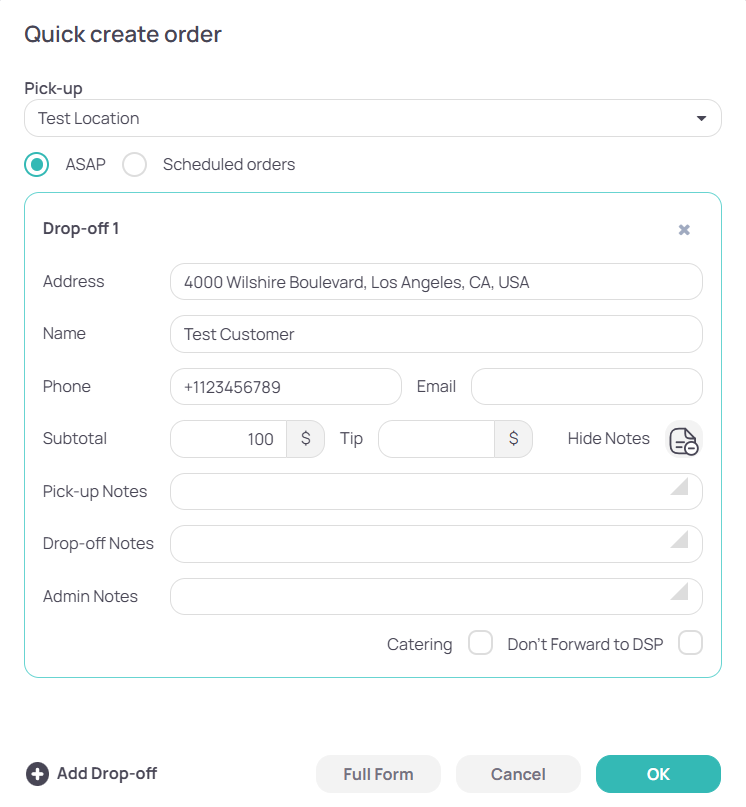Click the Quick create order title

coord(123,34)
